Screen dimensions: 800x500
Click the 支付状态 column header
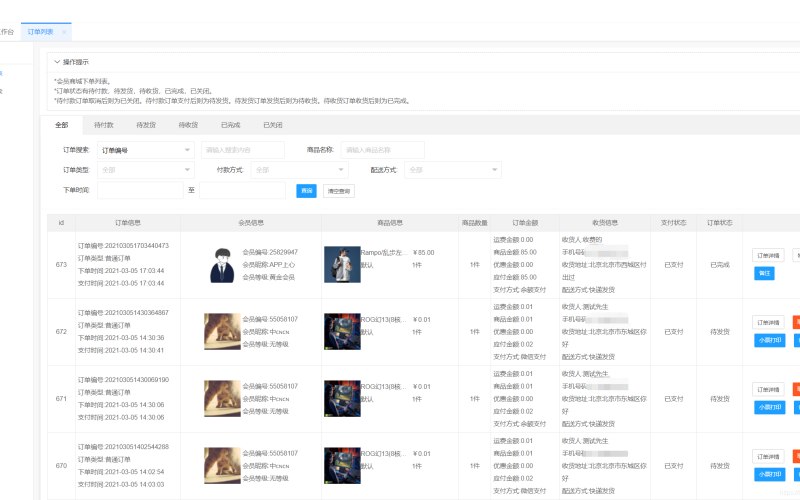point(673,223)
